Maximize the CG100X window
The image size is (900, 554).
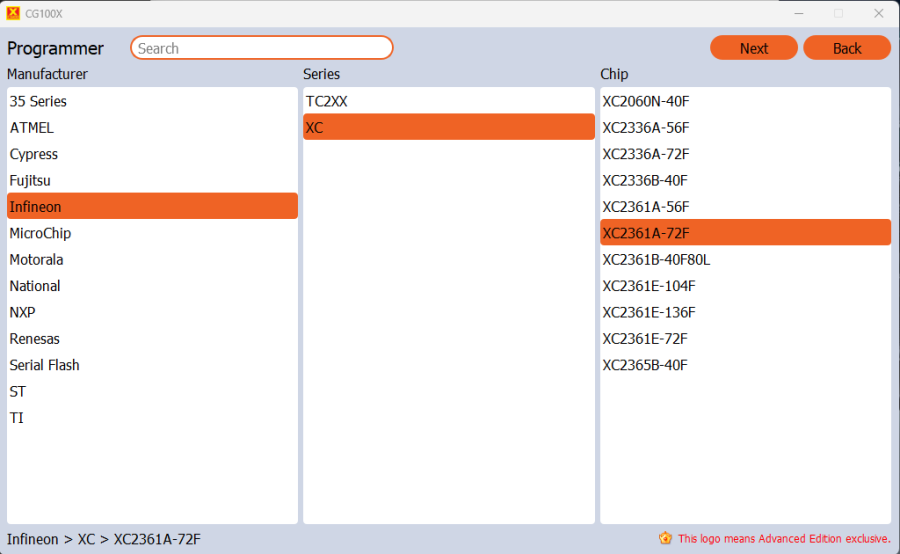pyautogui.click(x=838, y=13)
